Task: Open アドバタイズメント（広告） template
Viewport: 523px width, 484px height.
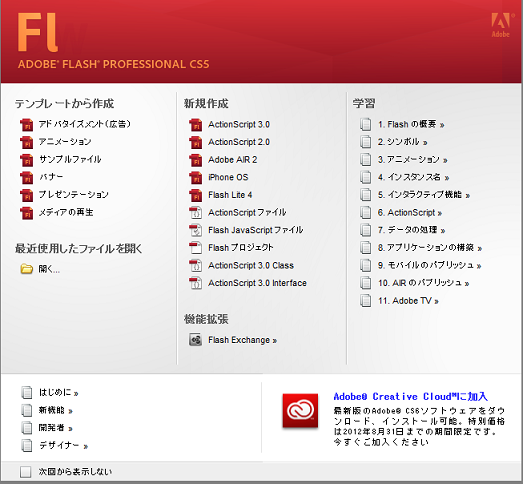Action: [85, 124]
